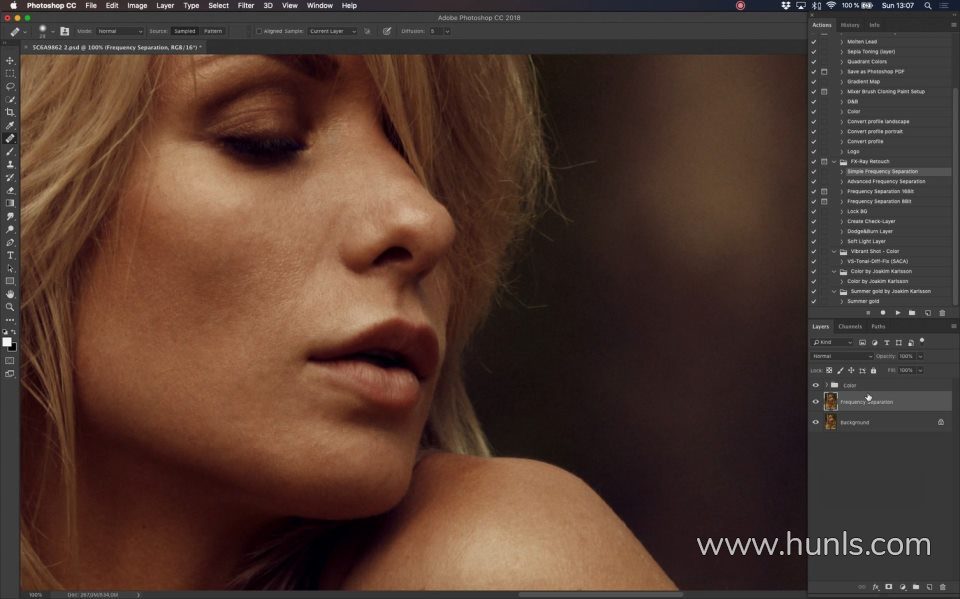Open layer style fx menu

click(x=876, y=587)
